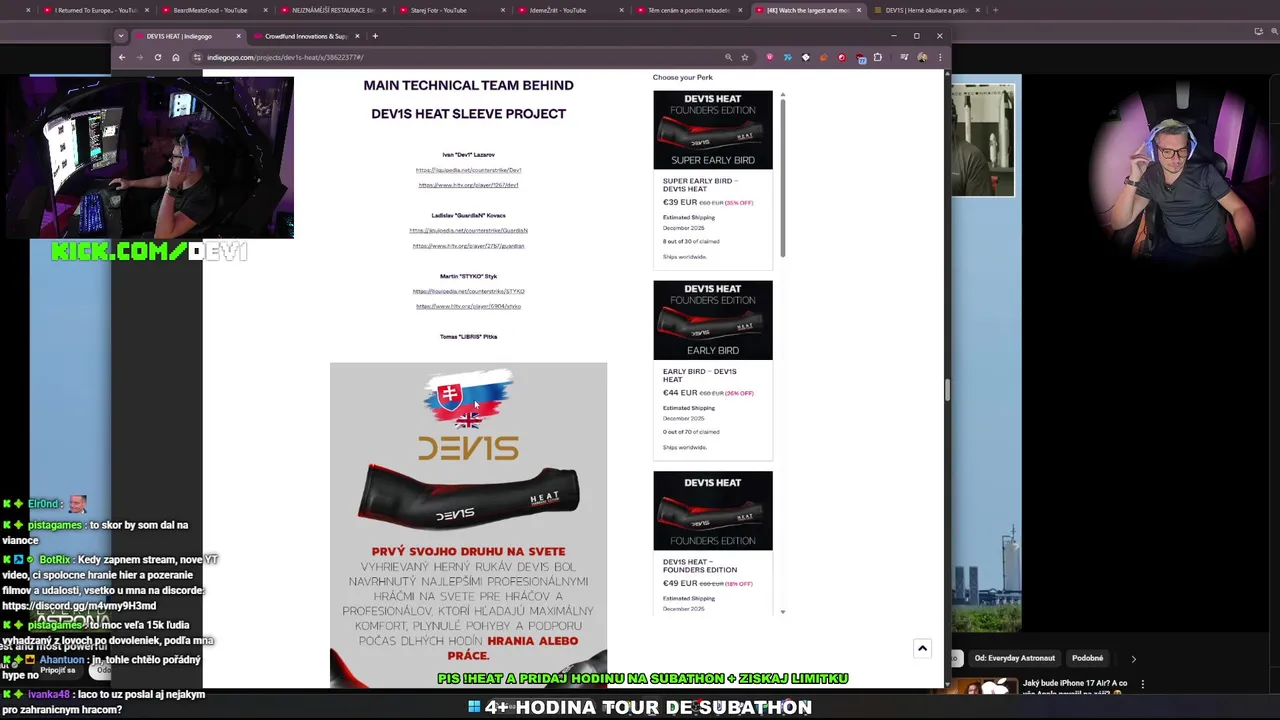1280x720 pixels.
Task: Click the perk list scrollbar thumb
Action: (x=783, y=176)
